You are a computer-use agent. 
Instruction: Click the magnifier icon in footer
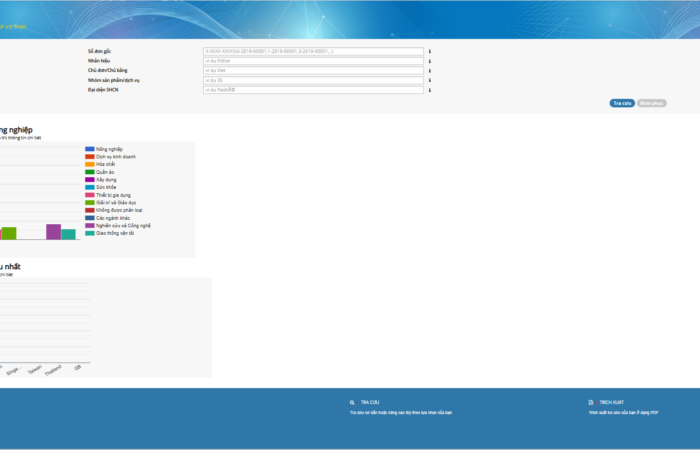coord(352,403)
